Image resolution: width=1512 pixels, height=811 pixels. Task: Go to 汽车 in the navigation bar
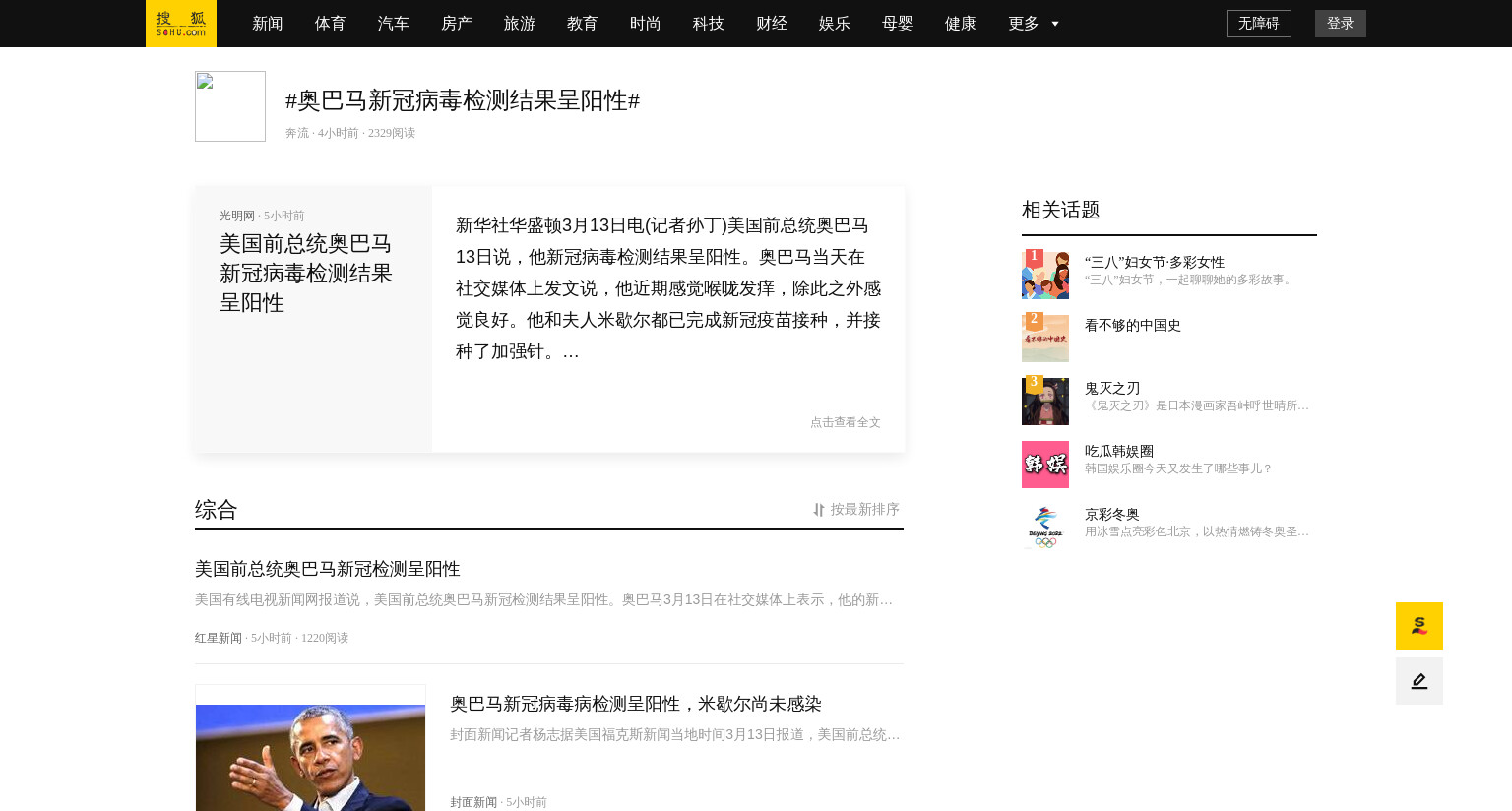394,24
